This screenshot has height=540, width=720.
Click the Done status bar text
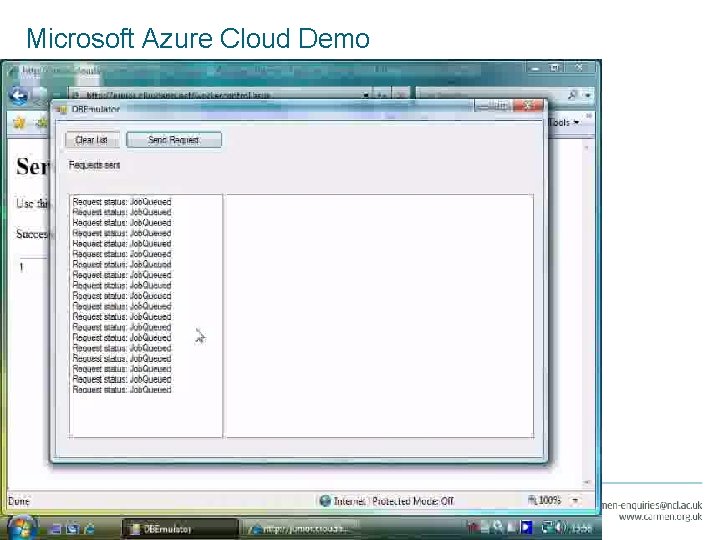point(19,501)
